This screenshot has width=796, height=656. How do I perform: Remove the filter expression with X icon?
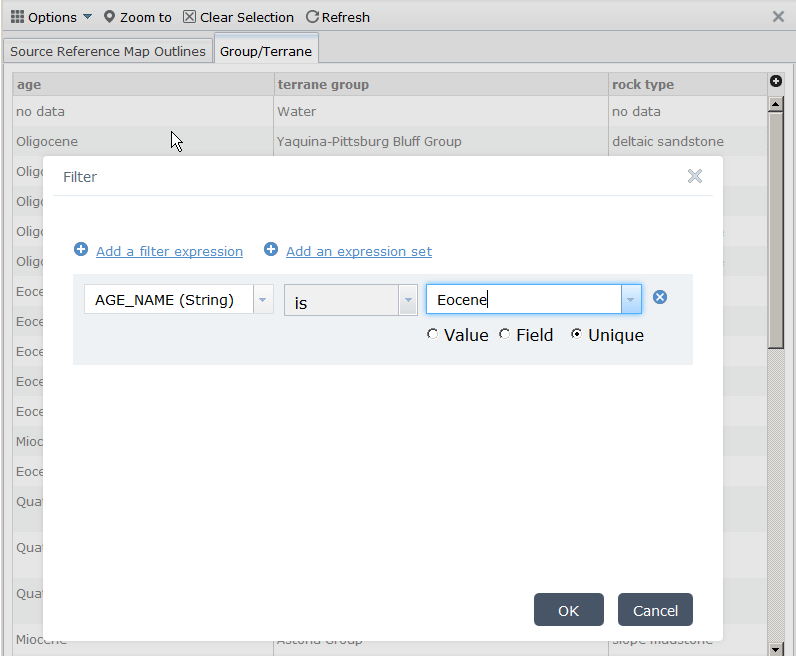[x=660, y=297]
